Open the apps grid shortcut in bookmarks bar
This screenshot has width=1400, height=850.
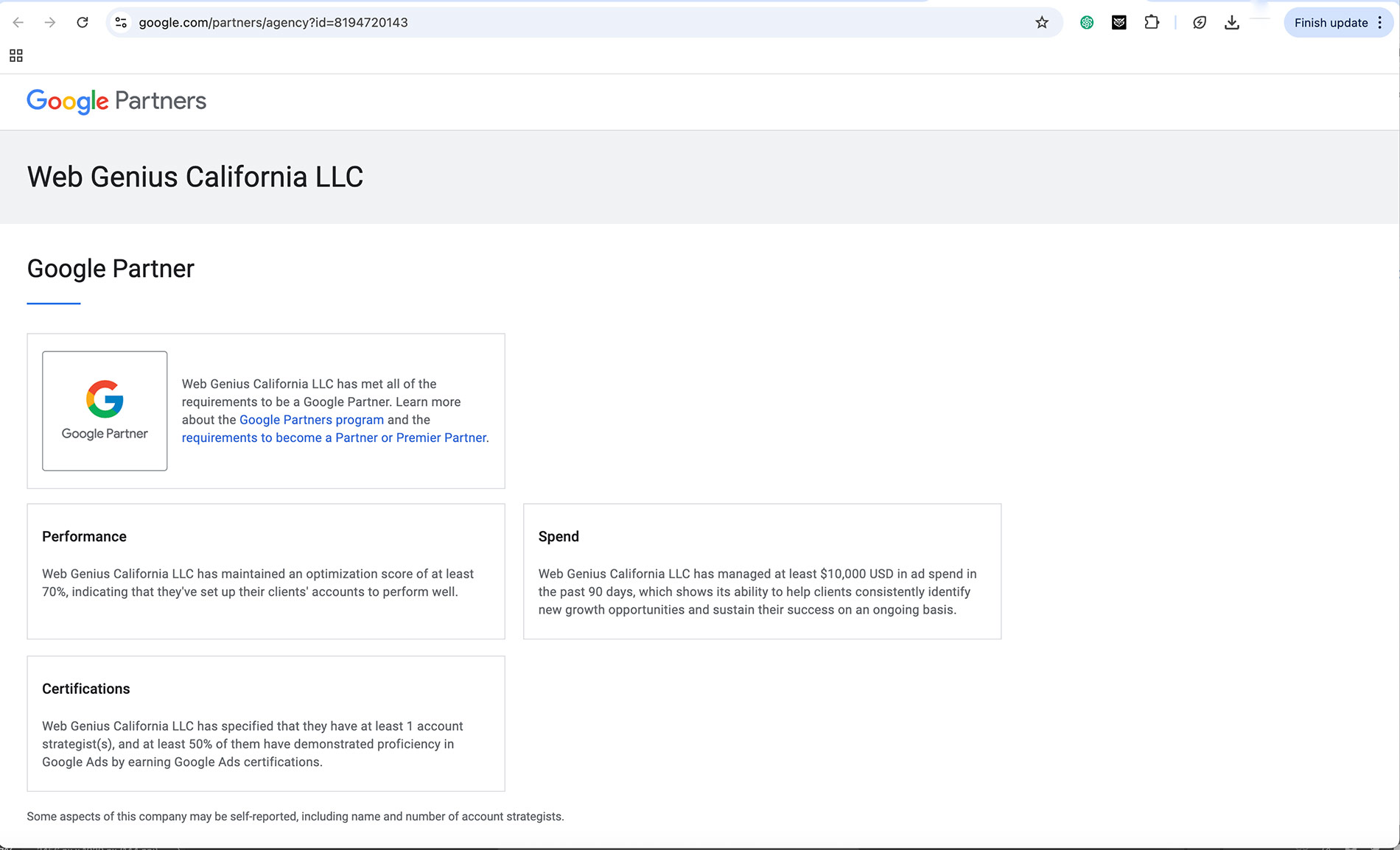(x=16, y=56)
